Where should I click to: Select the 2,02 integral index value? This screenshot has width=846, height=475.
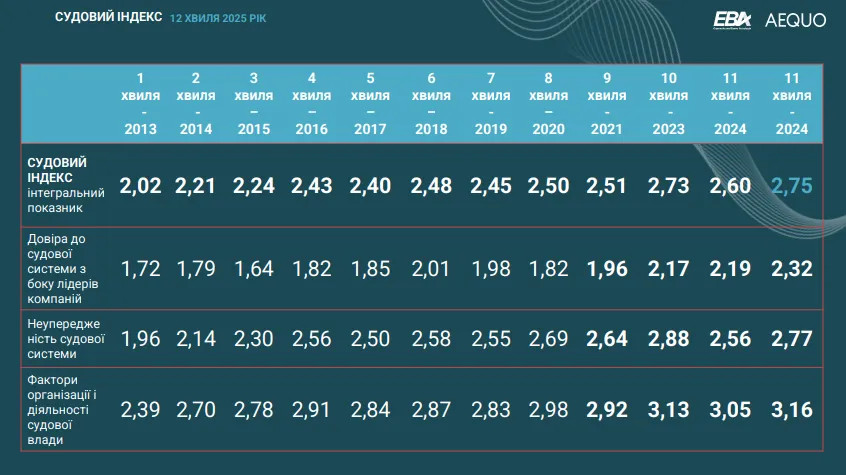[141, 184]
